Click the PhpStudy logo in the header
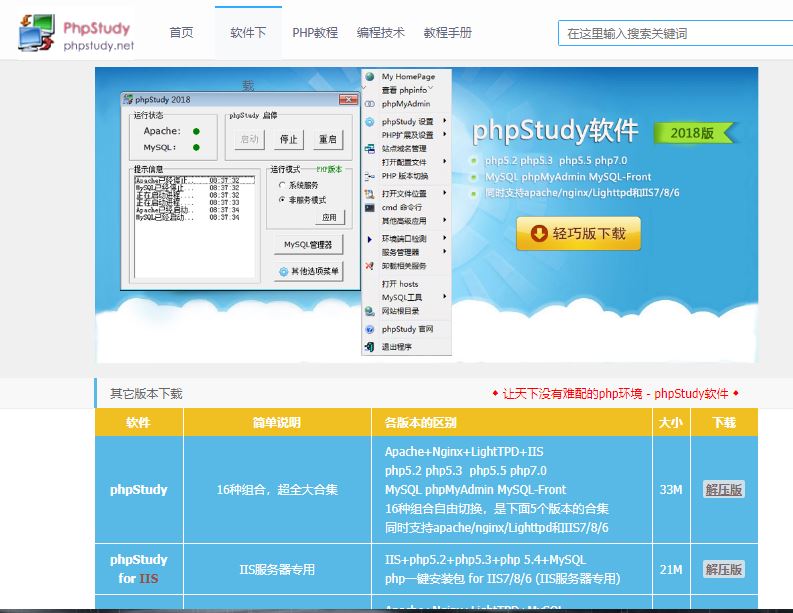The height and width of the screenshot is (613, 793). [76, 32]
